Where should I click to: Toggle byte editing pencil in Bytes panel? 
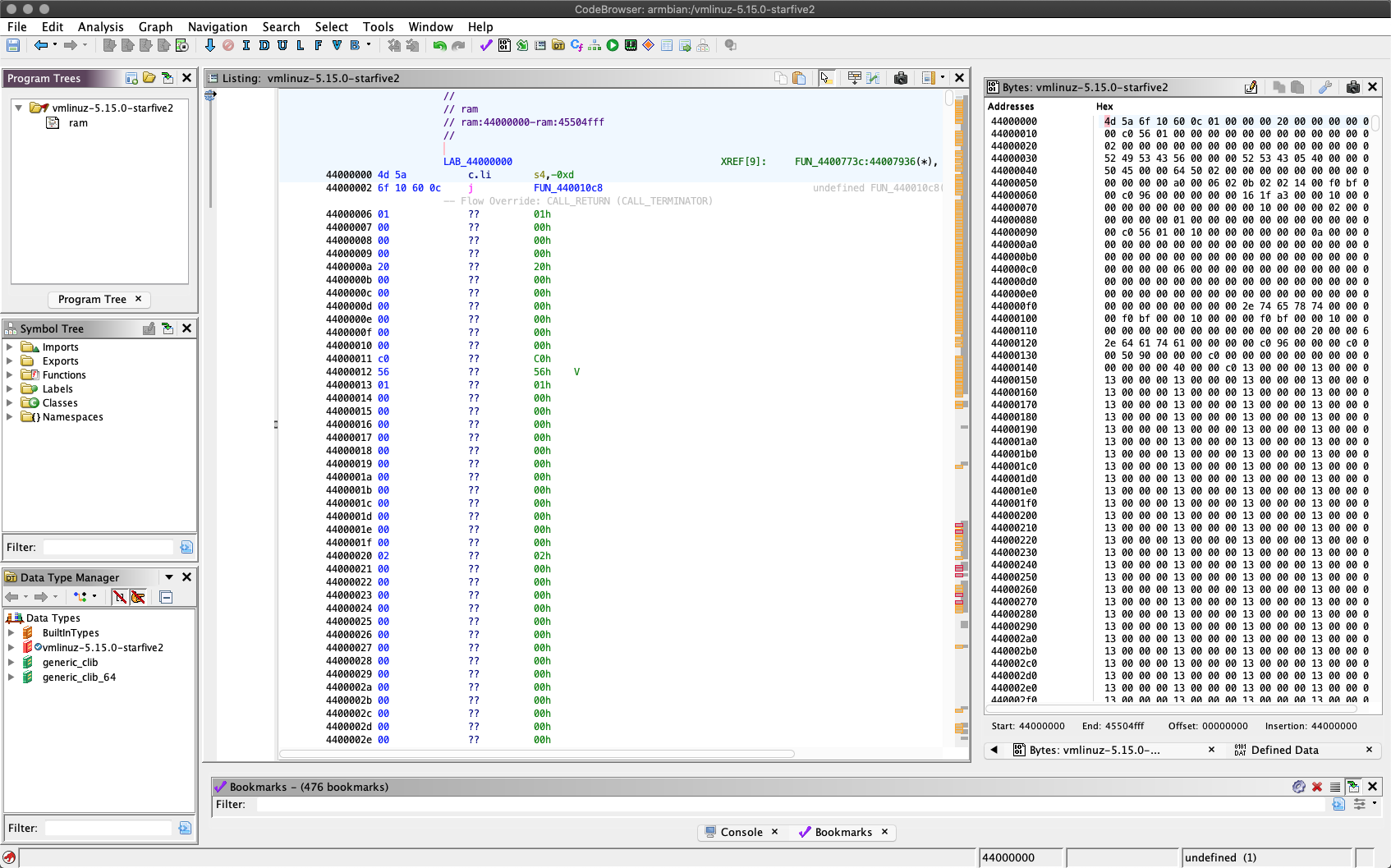[x=1251, y=87]
